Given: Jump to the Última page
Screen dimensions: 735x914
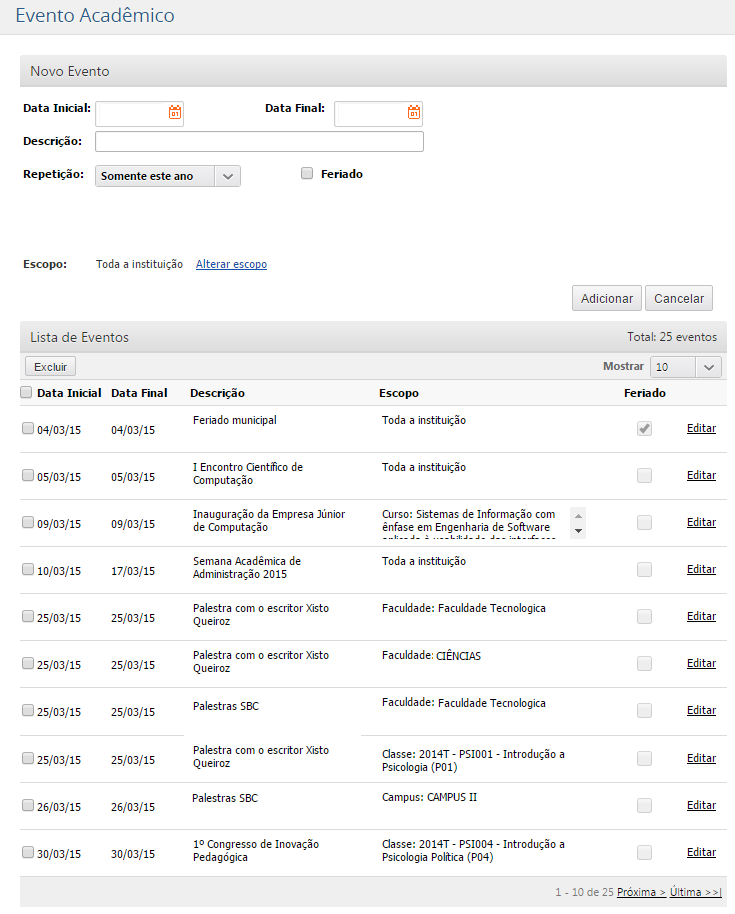Looking at the screenshot, I should coord(696,891).
